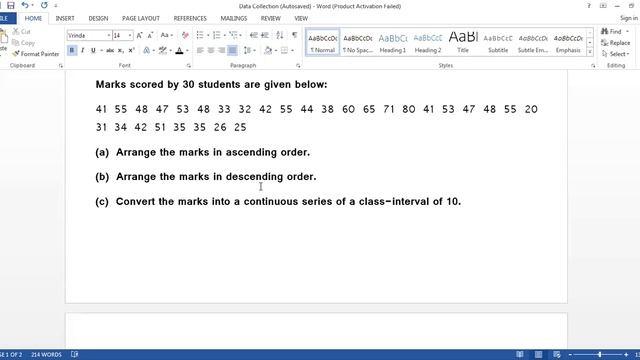The image size is (640, 360).
Task: Apply the No Spacing style
Action: (x=358, y=43)
